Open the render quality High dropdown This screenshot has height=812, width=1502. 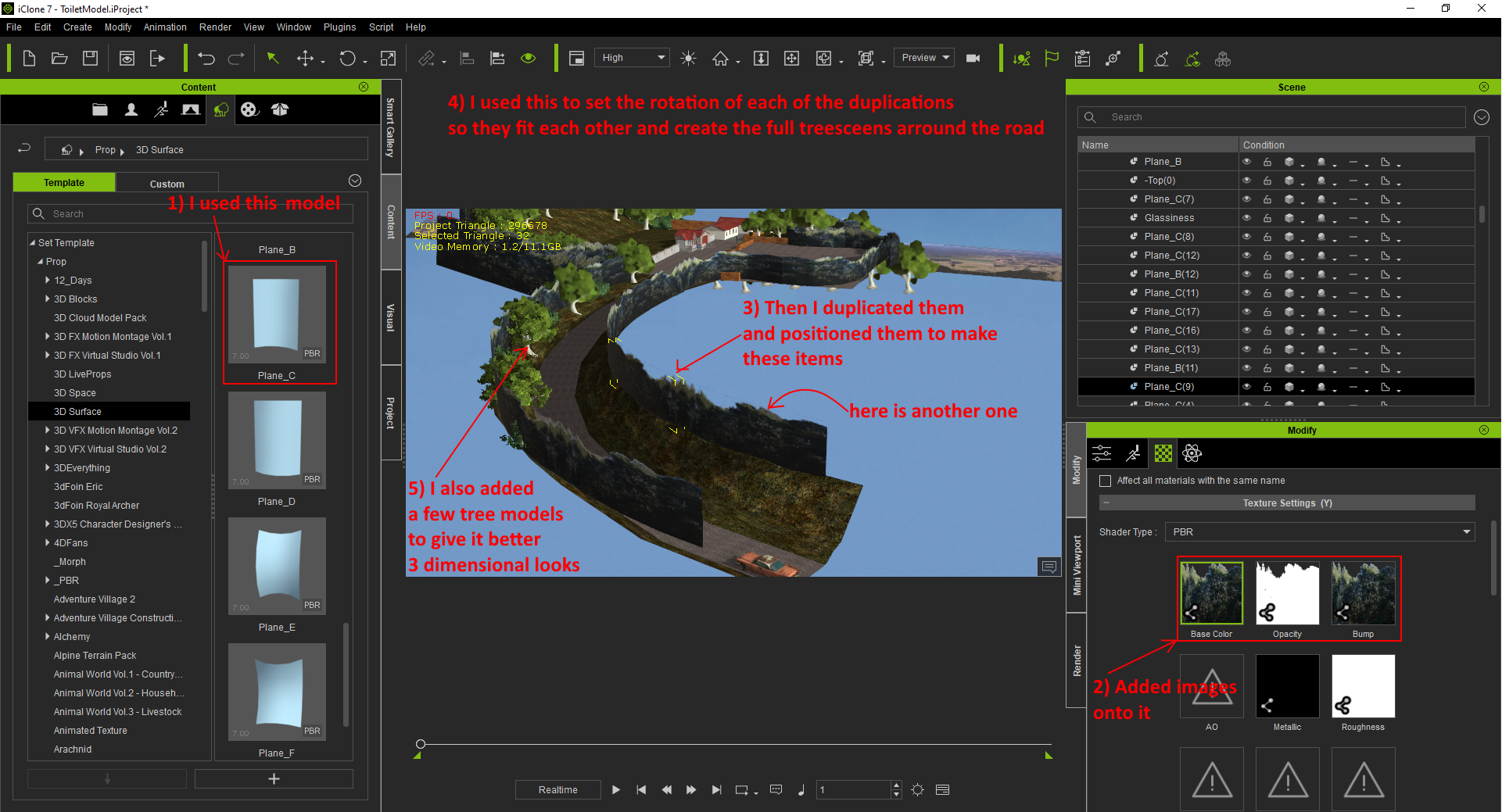(633, 58)
